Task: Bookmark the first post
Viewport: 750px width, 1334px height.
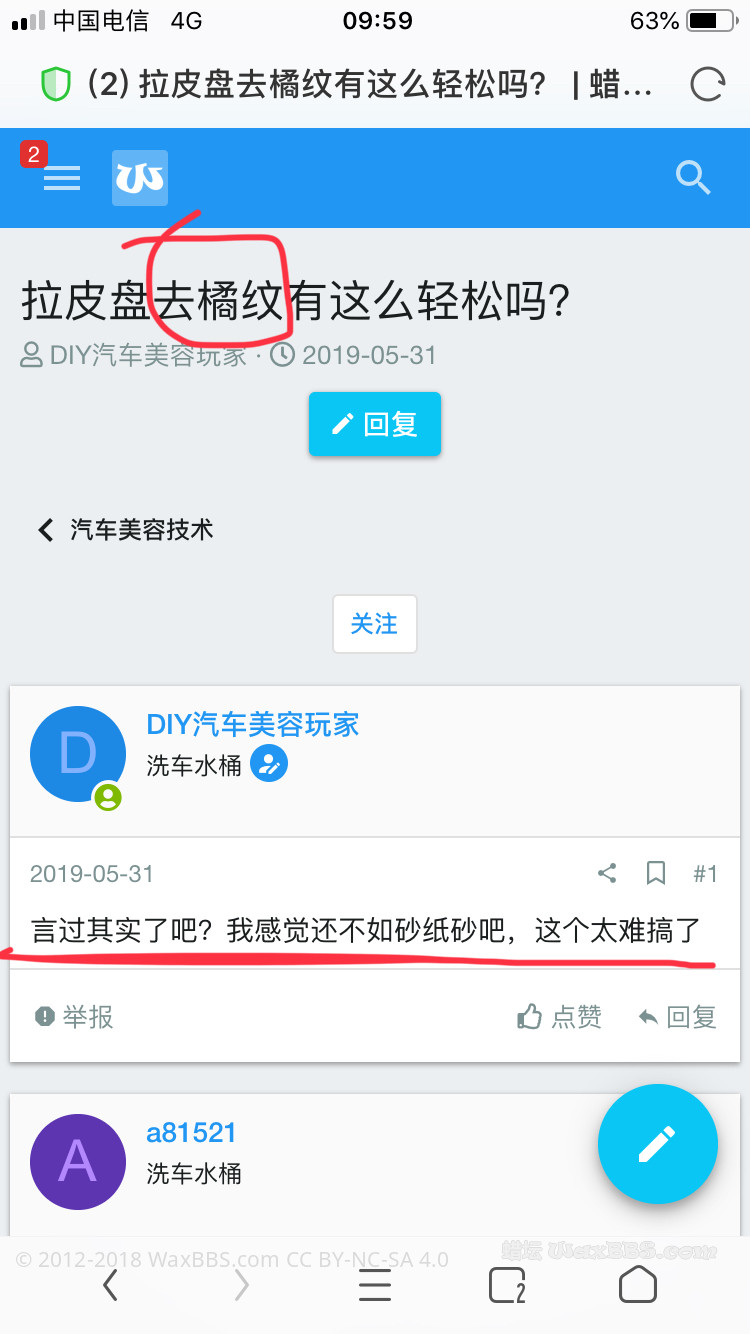Action: pos(656,873)
